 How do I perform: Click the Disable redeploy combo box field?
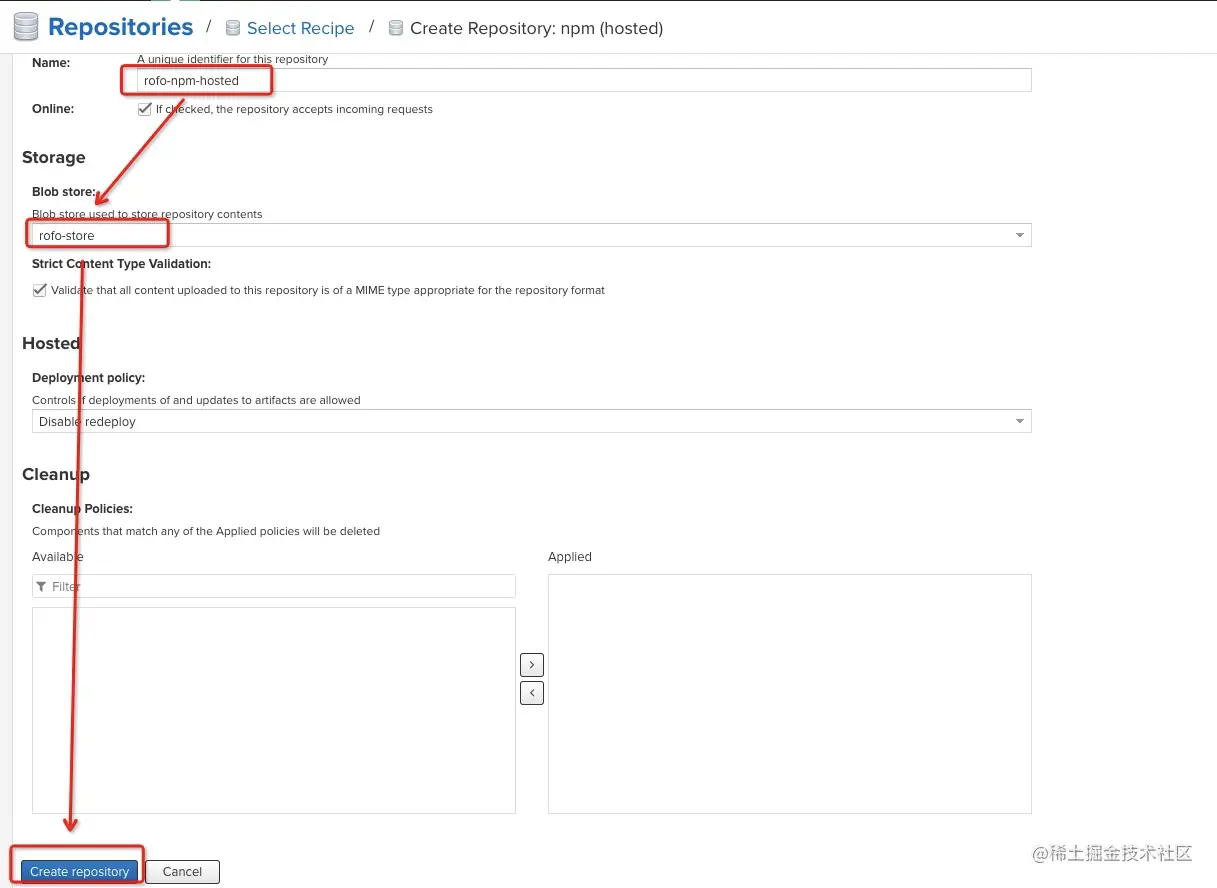point(531,421)
